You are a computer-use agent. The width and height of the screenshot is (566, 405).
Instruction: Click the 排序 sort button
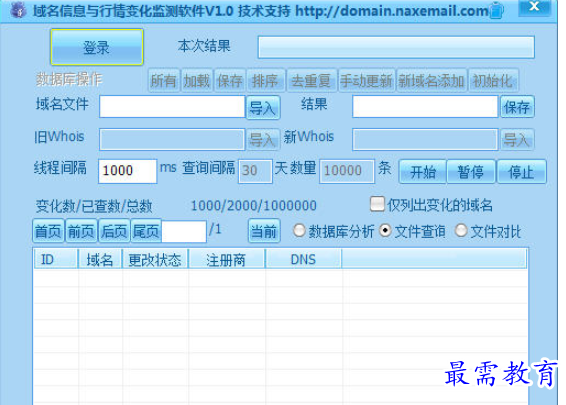[265, 80]
